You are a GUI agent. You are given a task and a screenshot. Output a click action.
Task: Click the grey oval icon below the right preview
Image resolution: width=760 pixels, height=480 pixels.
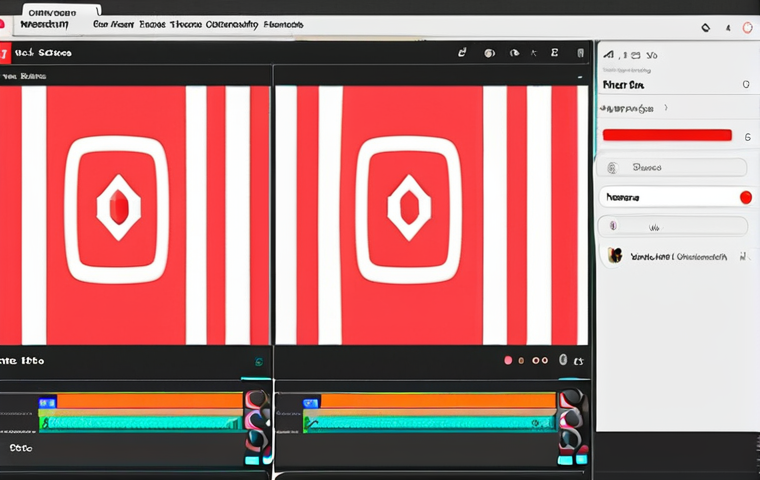pos(563,360)
